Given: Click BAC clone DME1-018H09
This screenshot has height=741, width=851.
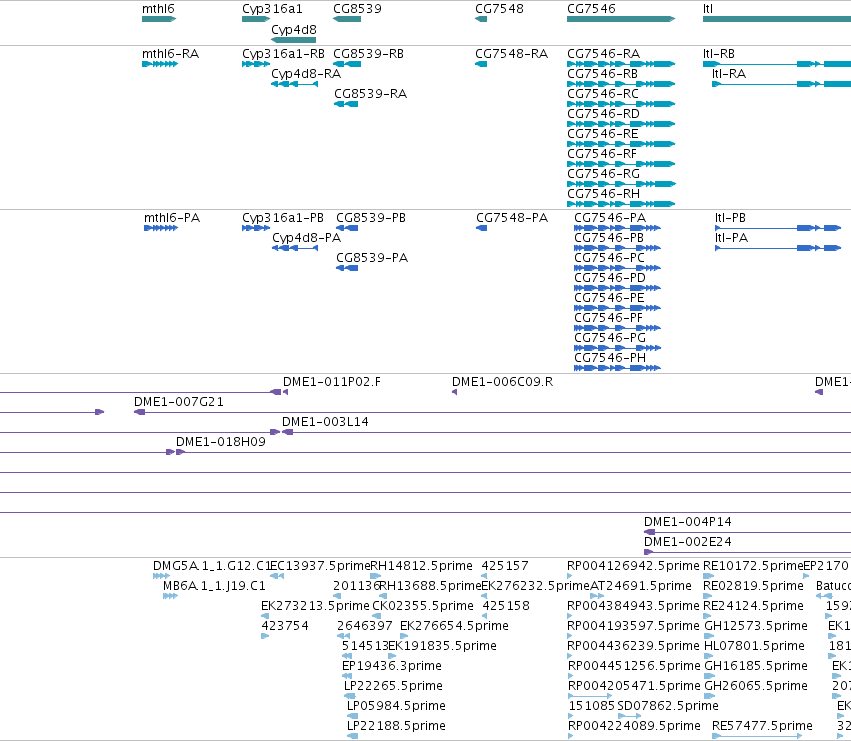Looking at the screenshot, I should [513, 452].
